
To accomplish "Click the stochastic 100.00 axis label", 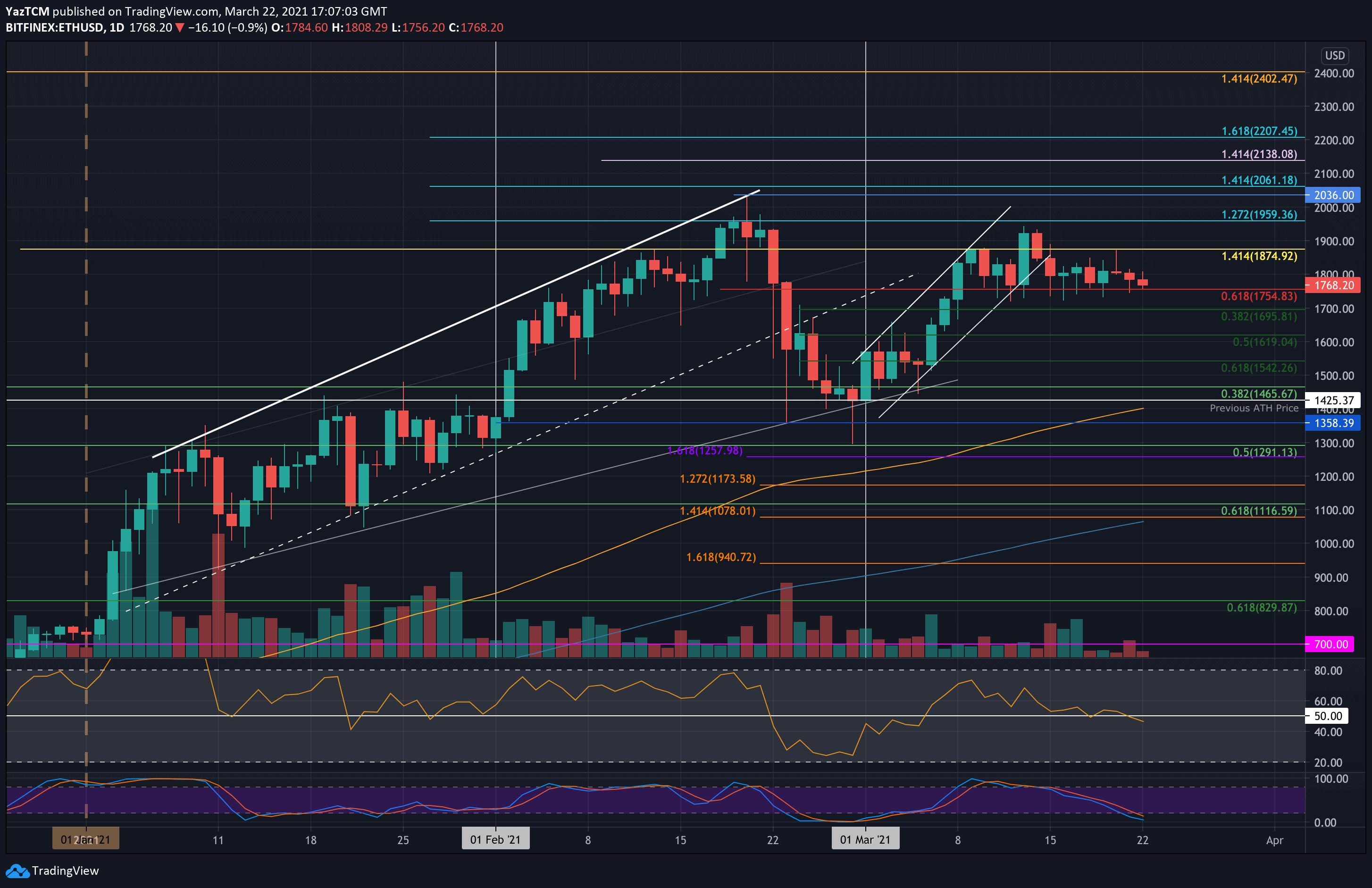I will click(1331, 779).
